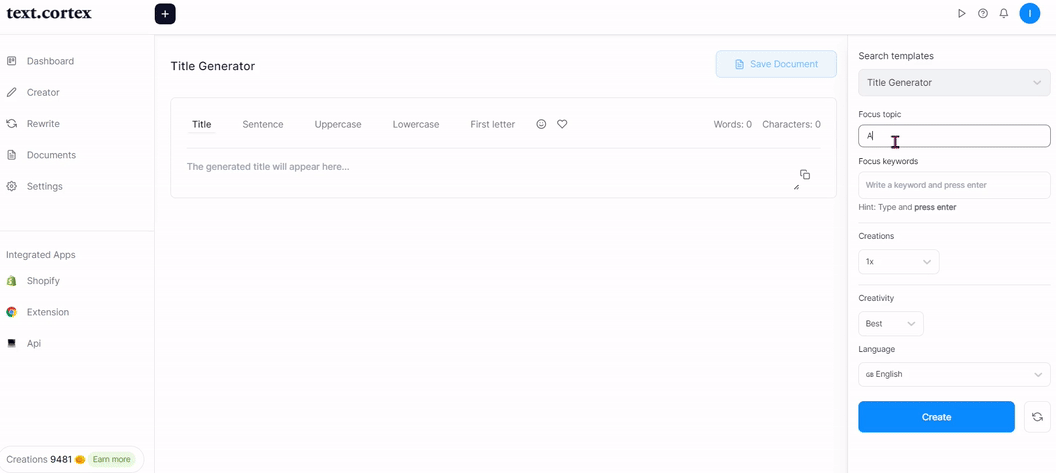
Task: Select the Sentence case tab
Action: [x=263, y=124]
